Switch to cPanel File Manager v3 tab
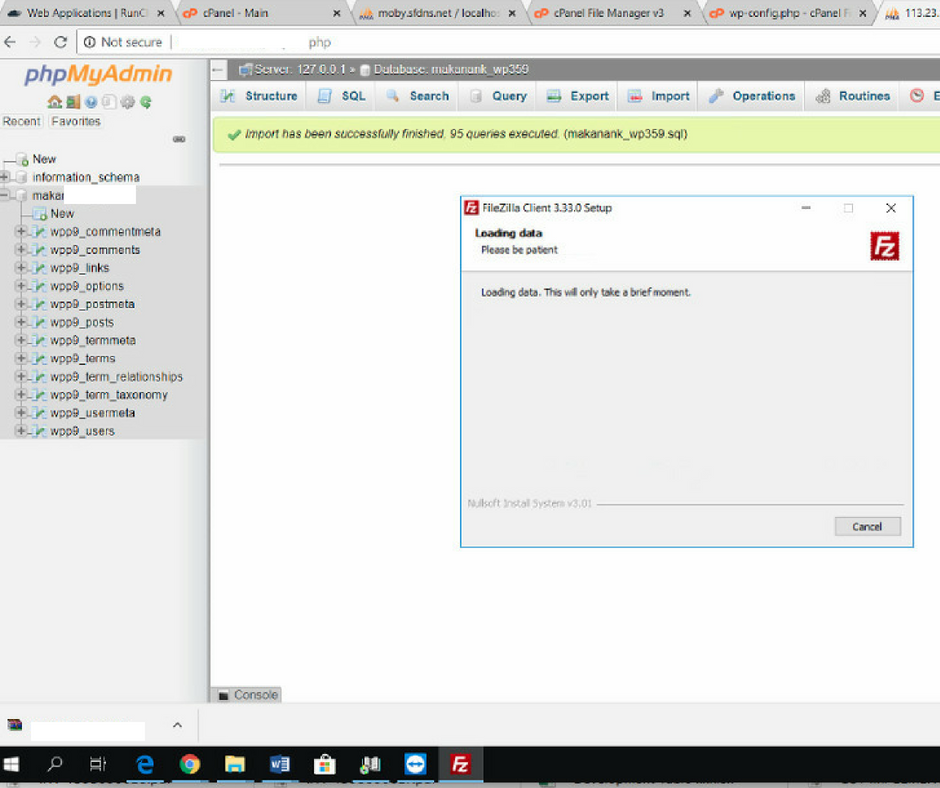The width and height of the screenshot is (940, 788). [611, 13]
